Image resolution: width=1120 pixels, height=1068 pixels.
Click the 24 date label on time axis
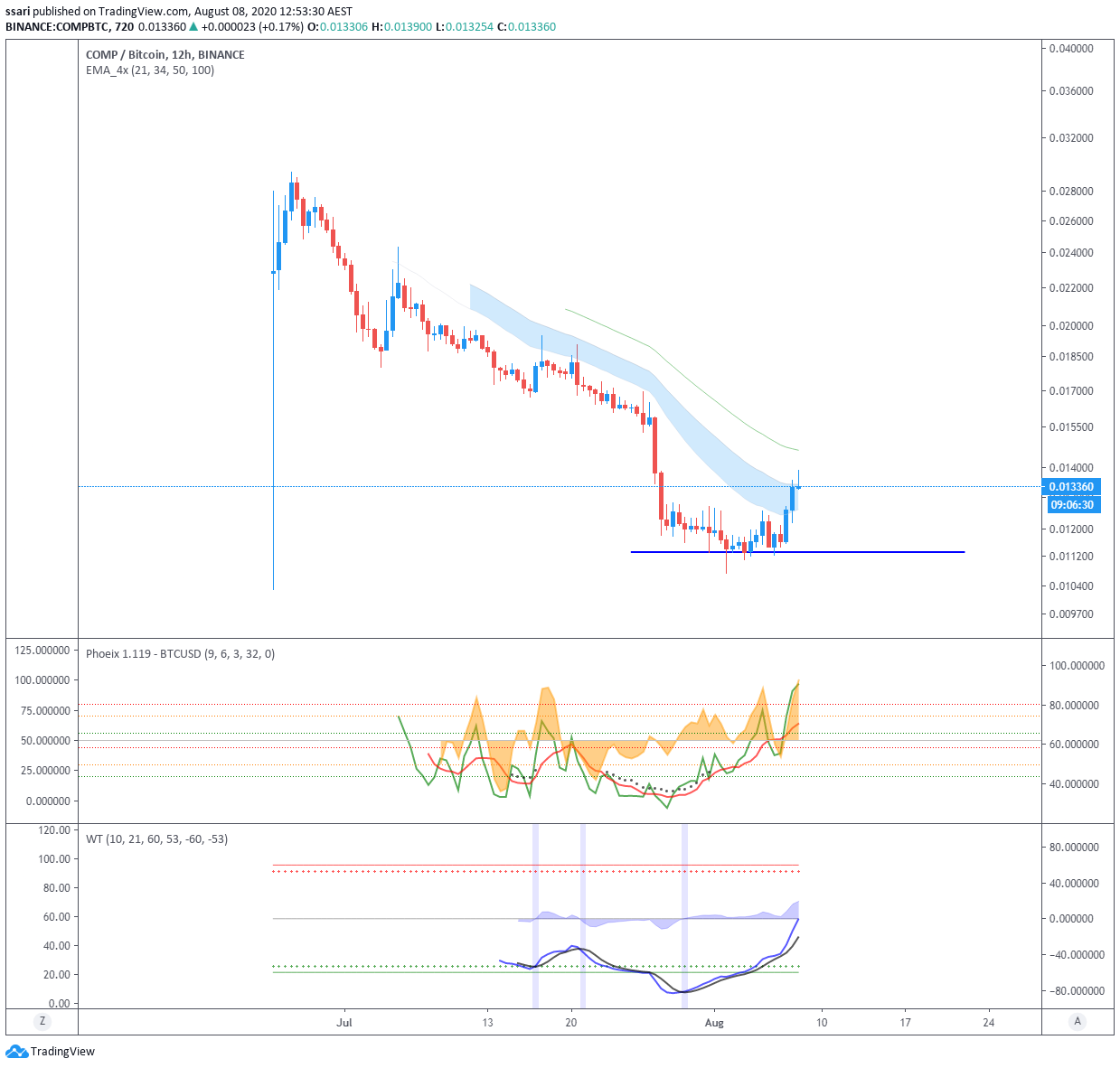click(989, 1022)
